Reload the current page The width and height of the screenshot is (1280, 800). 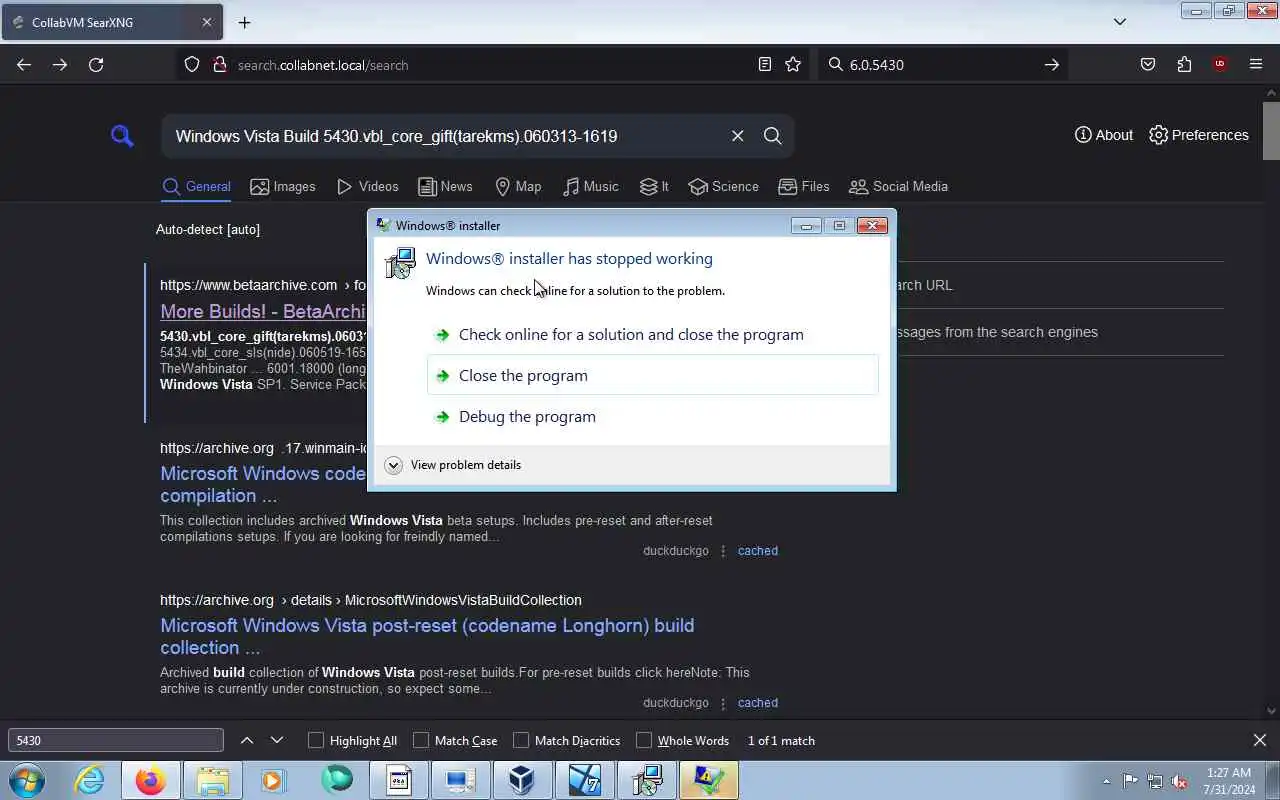click(96, 64)
